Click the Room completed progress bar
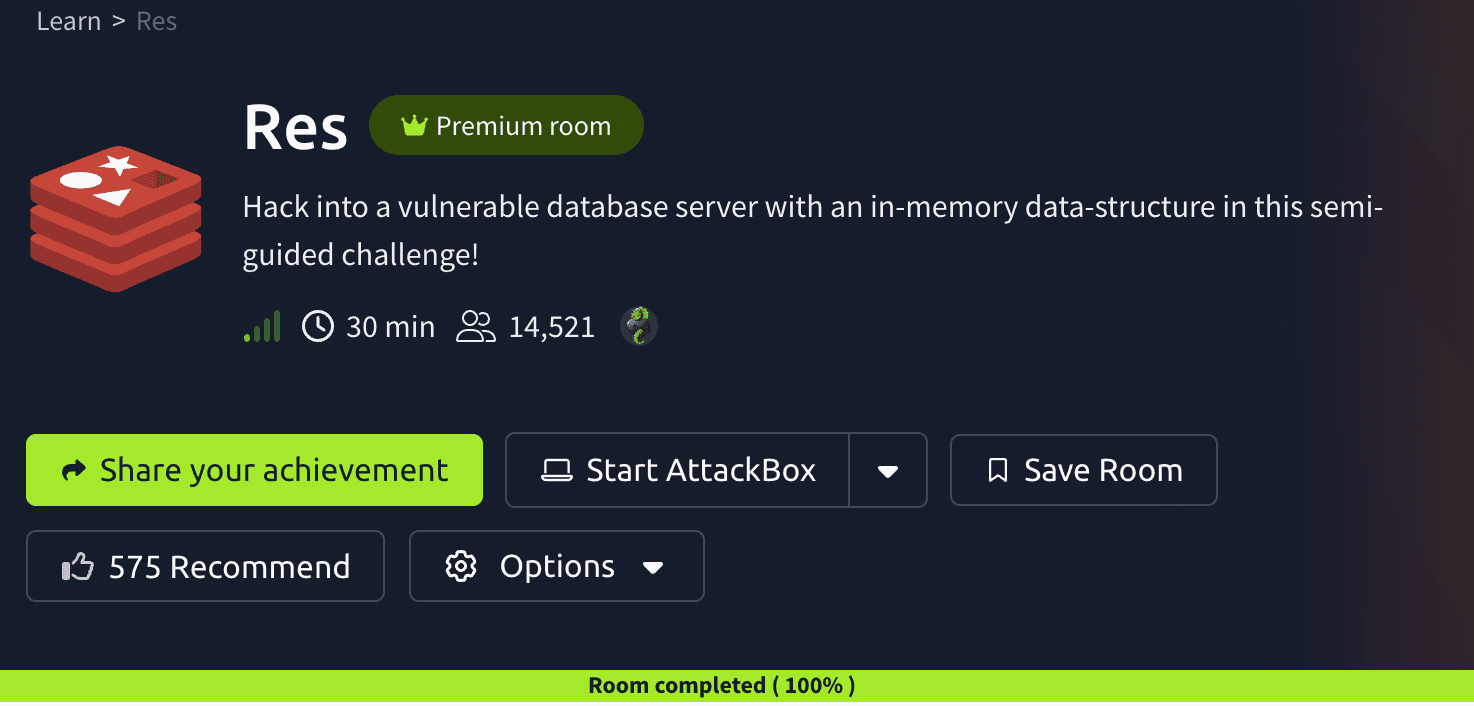Viewport: 1474px width, 706px height. coord(720,685)
